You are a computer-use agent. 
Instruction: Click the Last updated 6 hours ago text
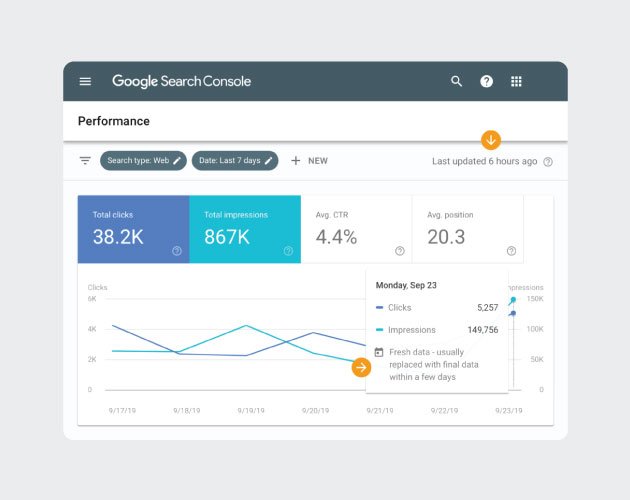(485, 161)
